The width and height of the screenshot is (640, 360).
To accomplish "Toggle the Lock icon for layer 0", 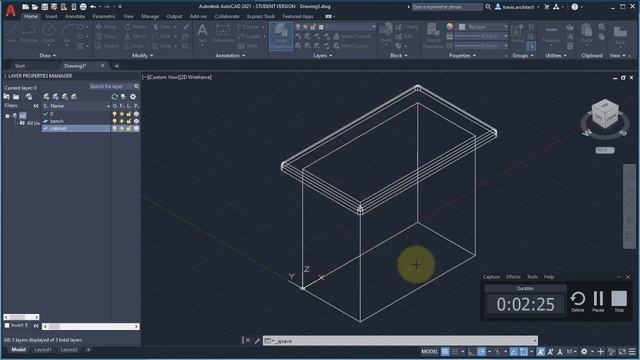I will point(129,114).
